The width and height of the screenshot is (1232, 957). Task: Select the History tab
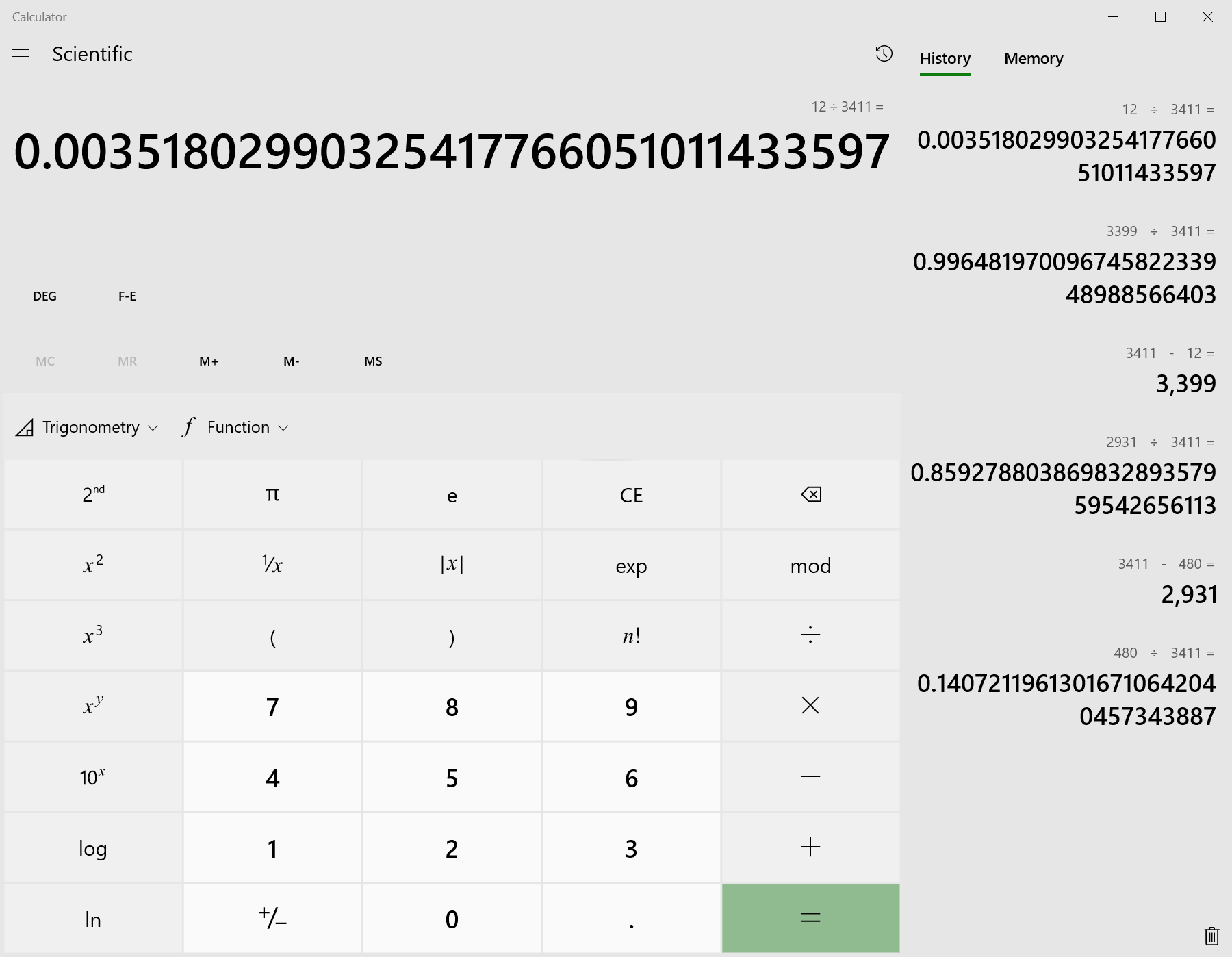[x=945, y=59]
